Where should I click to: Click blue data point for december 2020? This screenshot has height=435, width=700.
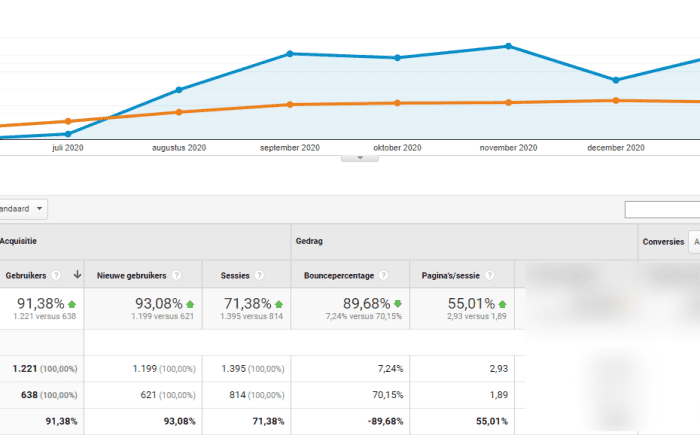click(x=616, y=80)
